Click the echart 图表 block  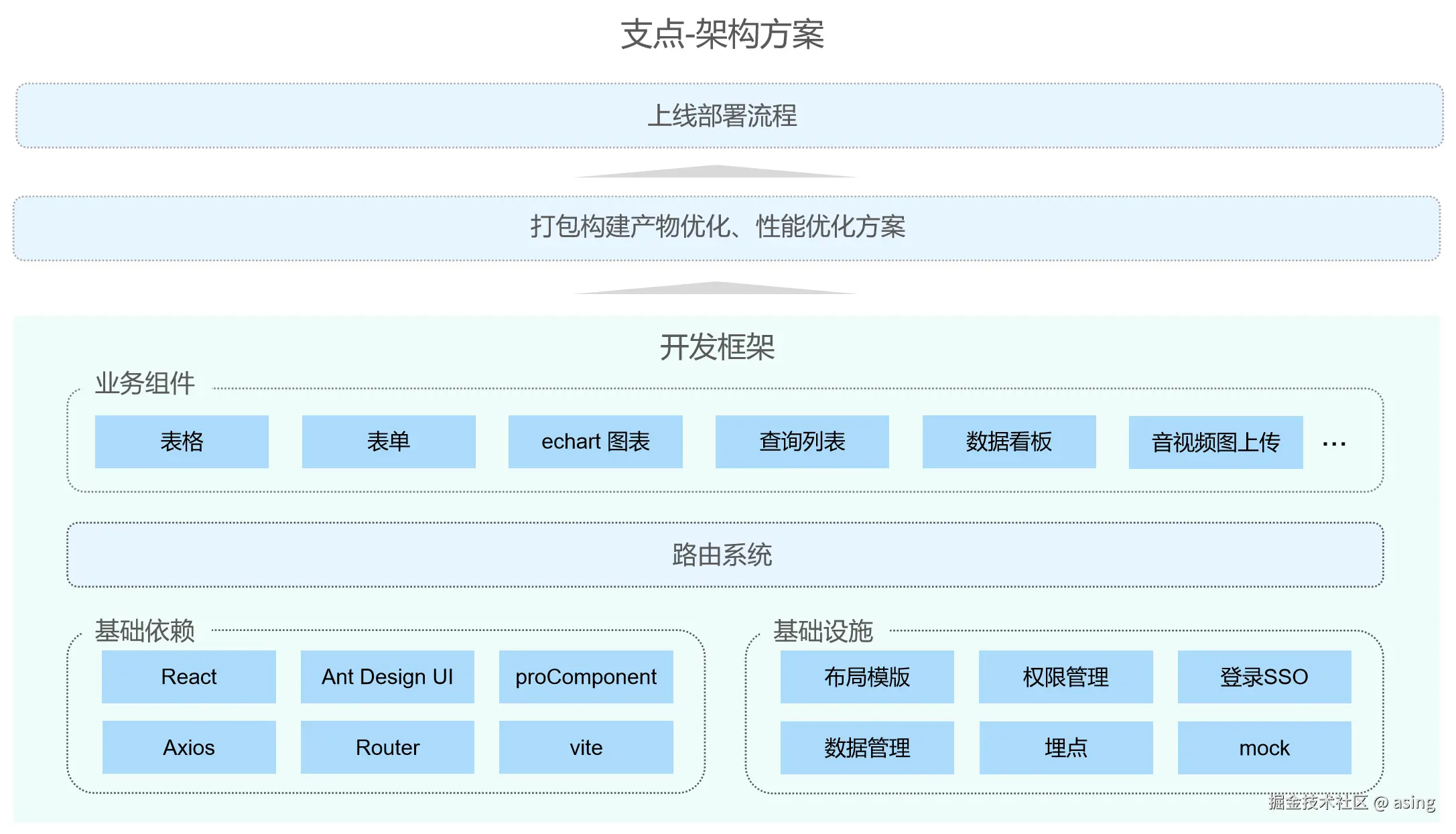(596, 441)
